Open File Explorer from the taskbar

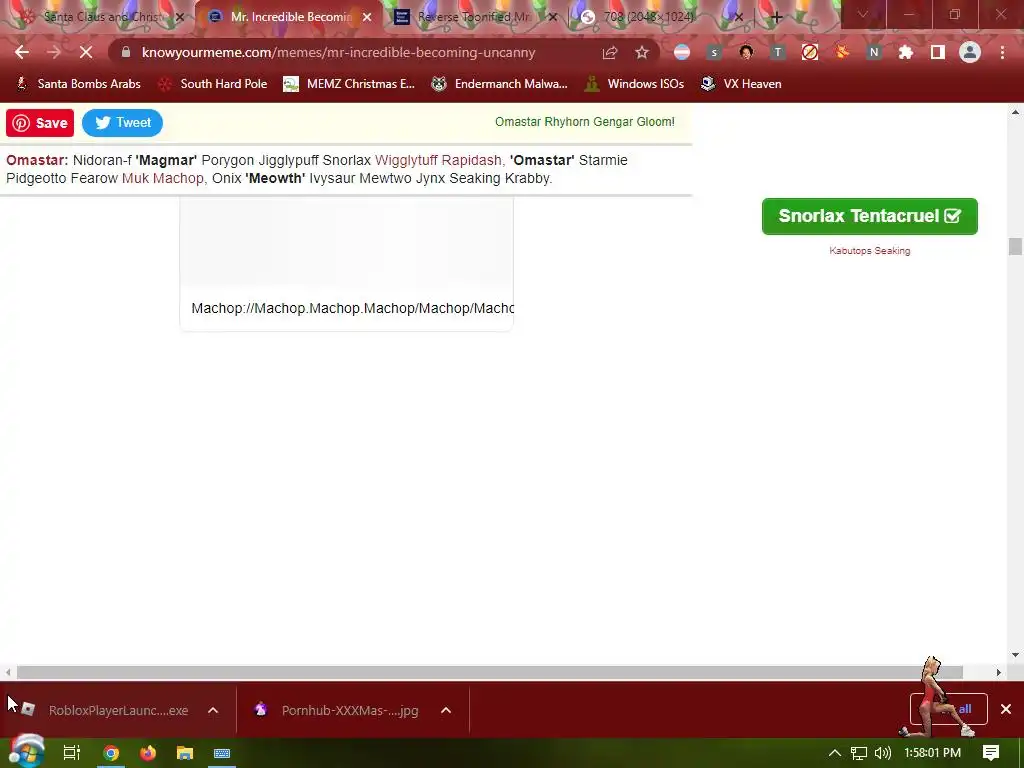(185, 753)
